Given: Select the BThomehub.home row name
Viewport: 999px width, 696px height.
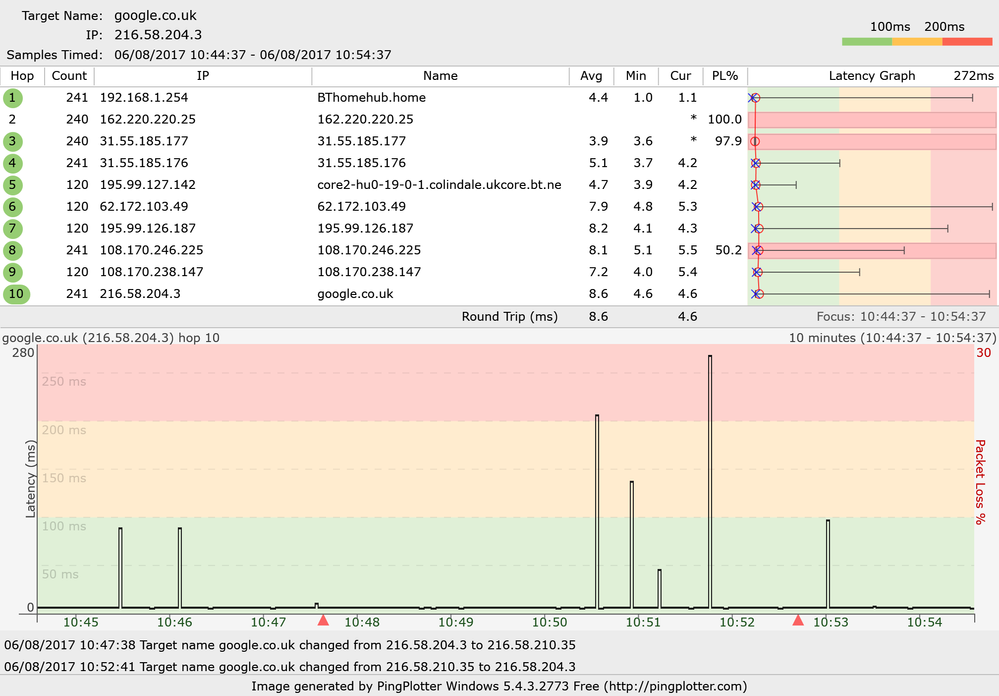Looking at the screenshot, I should tap(371, 98).
